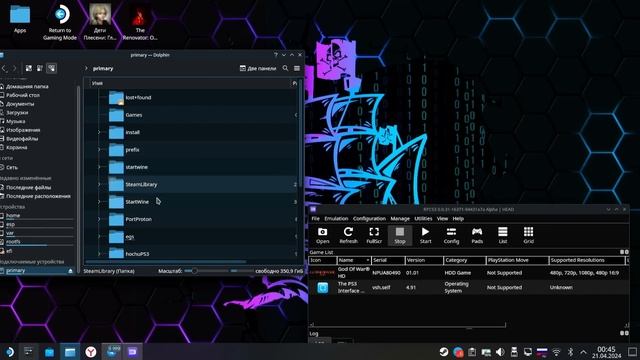Expand the install folder in Dolphin
The image size is (640, 360).
tap(99, 132)
